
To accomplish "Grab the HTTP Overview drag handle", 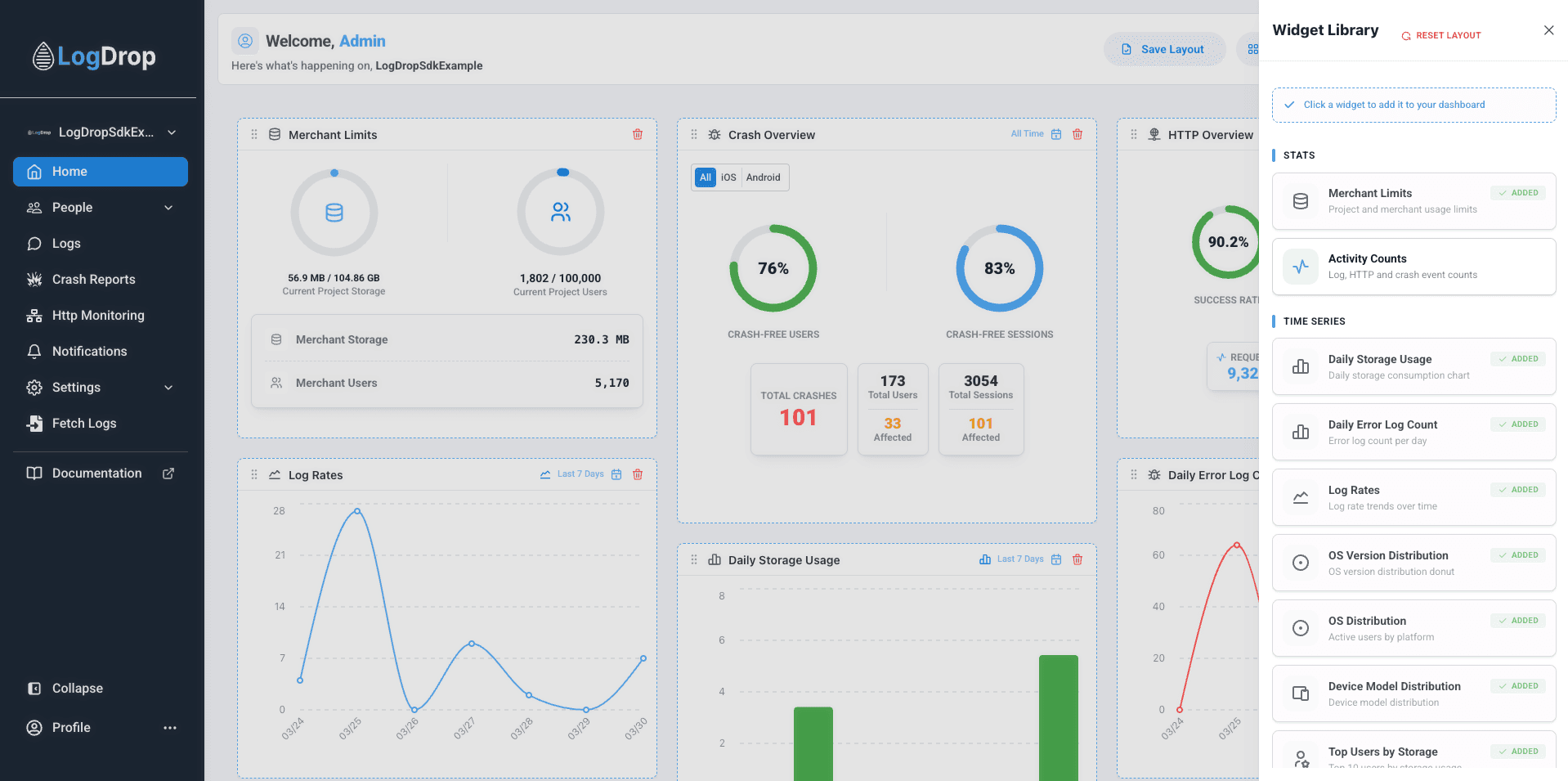I will tap(1134, 135).
